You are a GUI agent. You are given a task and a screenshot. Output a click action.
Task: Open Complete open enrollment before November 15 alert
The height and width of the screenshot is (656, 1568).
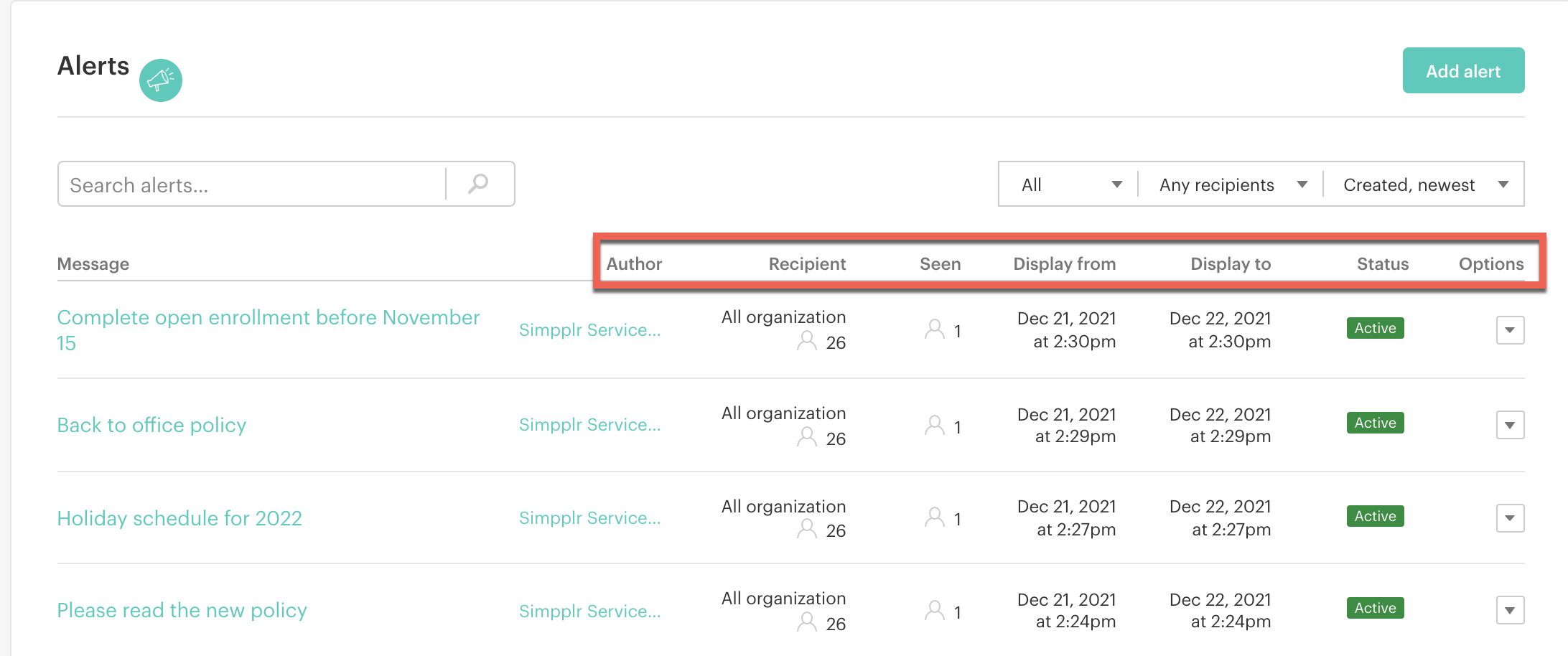pos(269,330)
